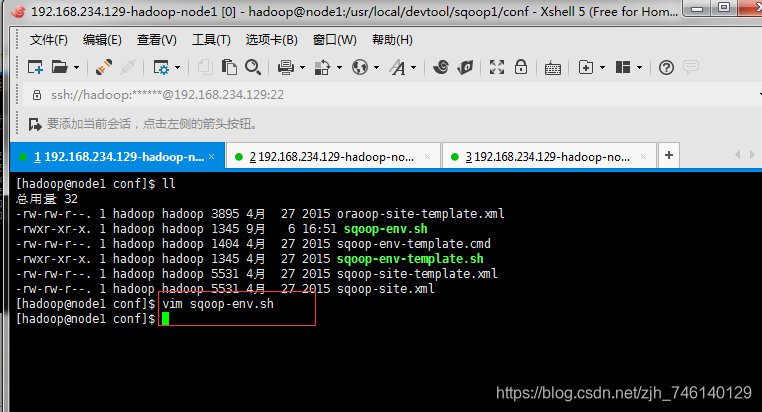Click the Open session folder icon
This screenshot has height=412, width=762.
[60, 67]
